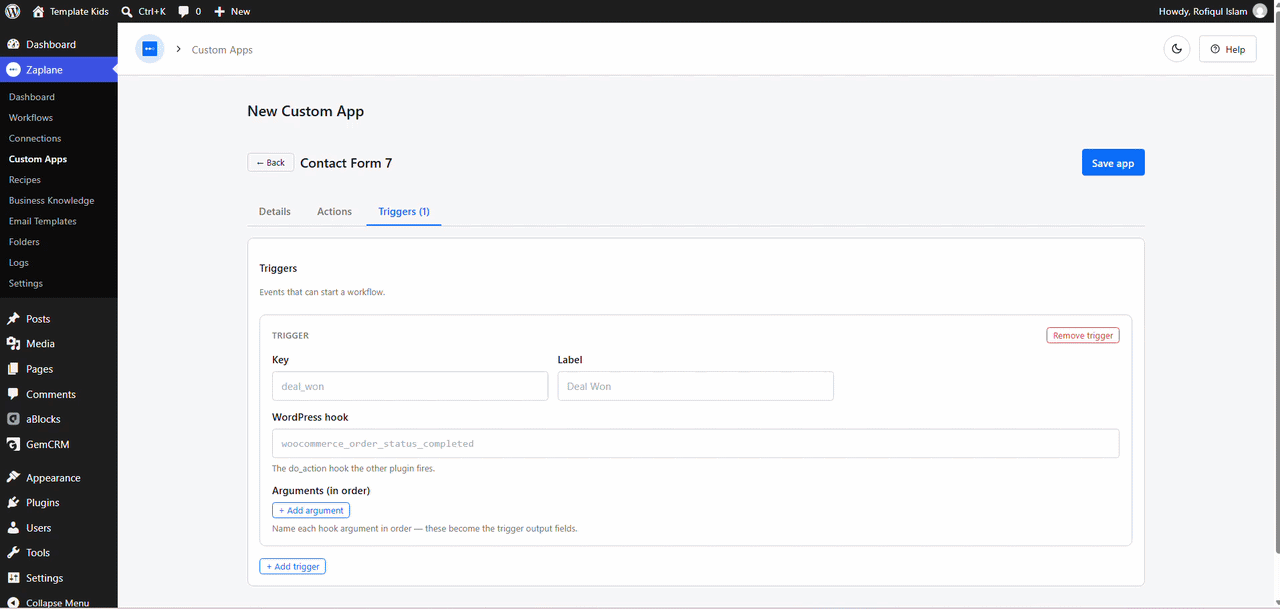Open Email Templates in Zaplane submenu
The width and height of the screenshot is (1280, 609).
point(43,222)
